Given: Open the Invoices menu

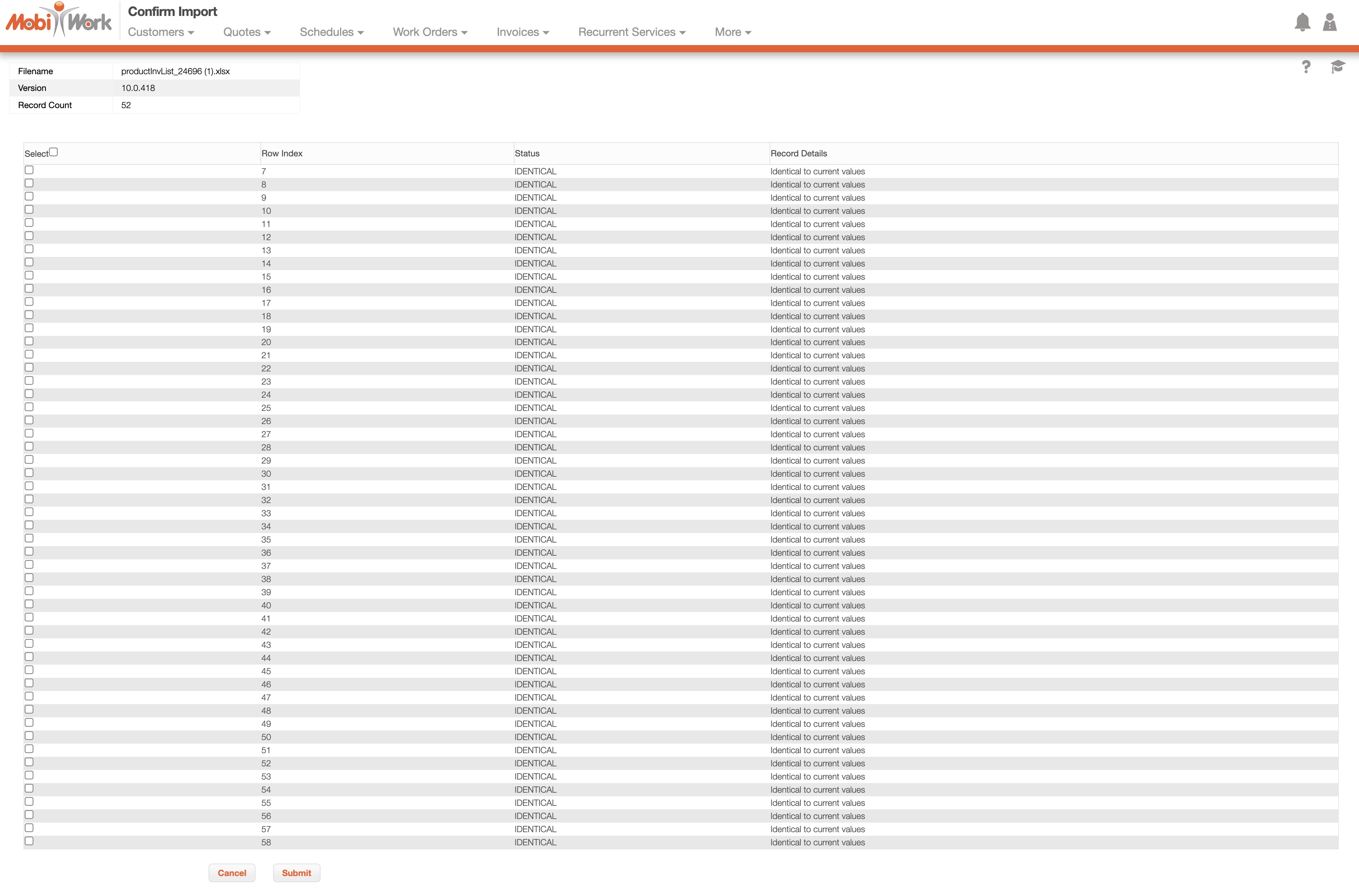Looking at the screenshot, I should pos(522,32).
